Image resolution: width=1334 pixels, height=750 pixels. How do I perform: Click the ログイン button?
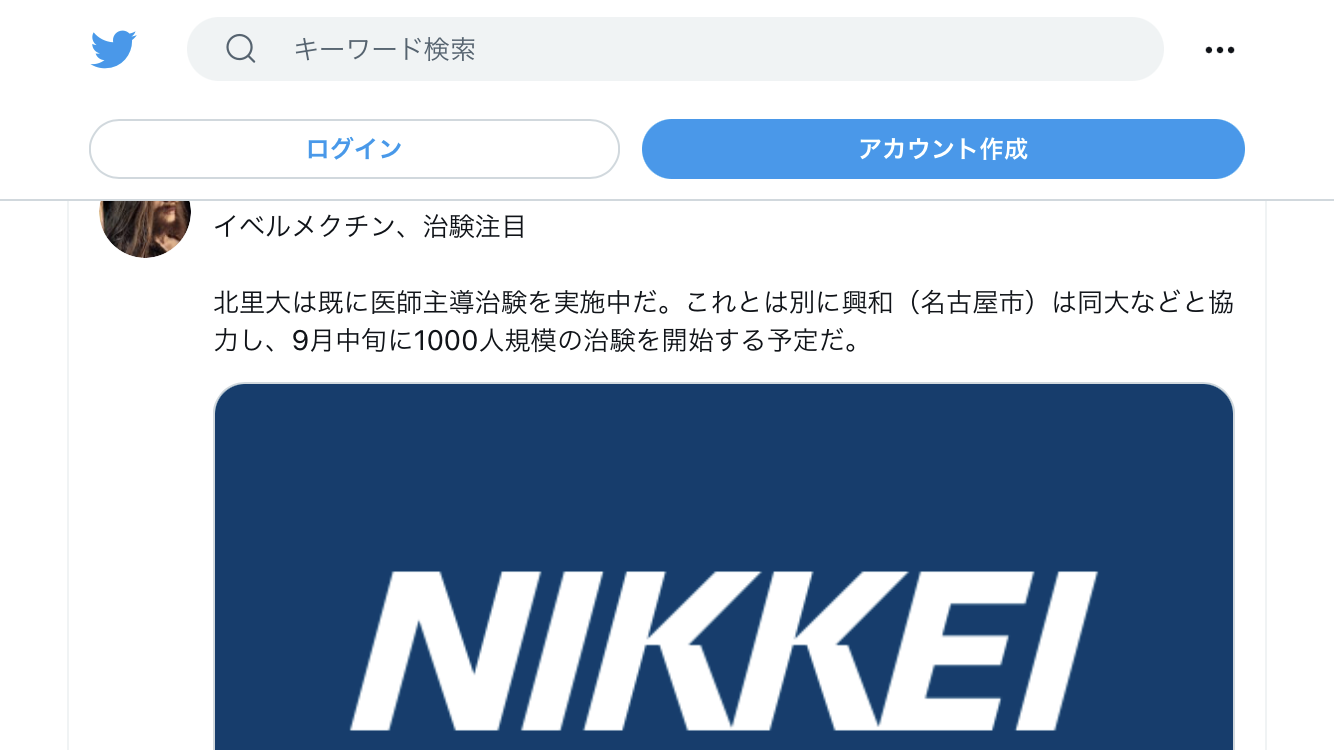click(354, 149)
